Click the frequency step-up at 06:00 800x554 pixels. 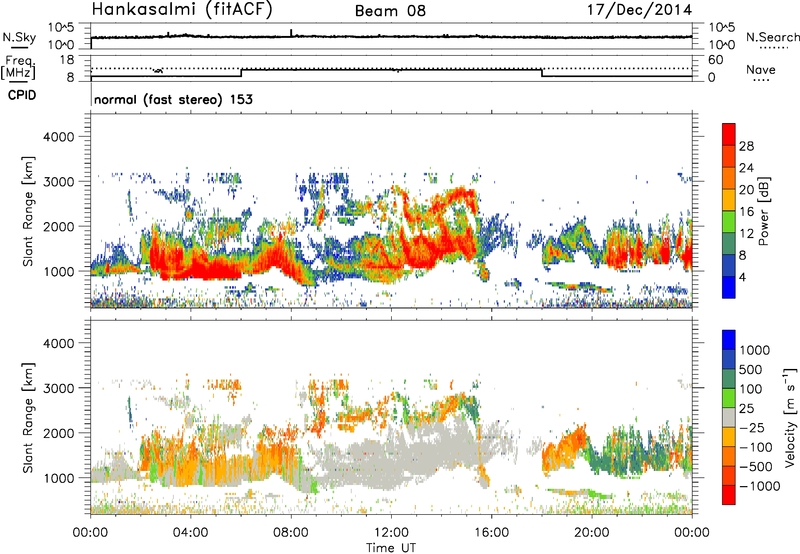241,72
